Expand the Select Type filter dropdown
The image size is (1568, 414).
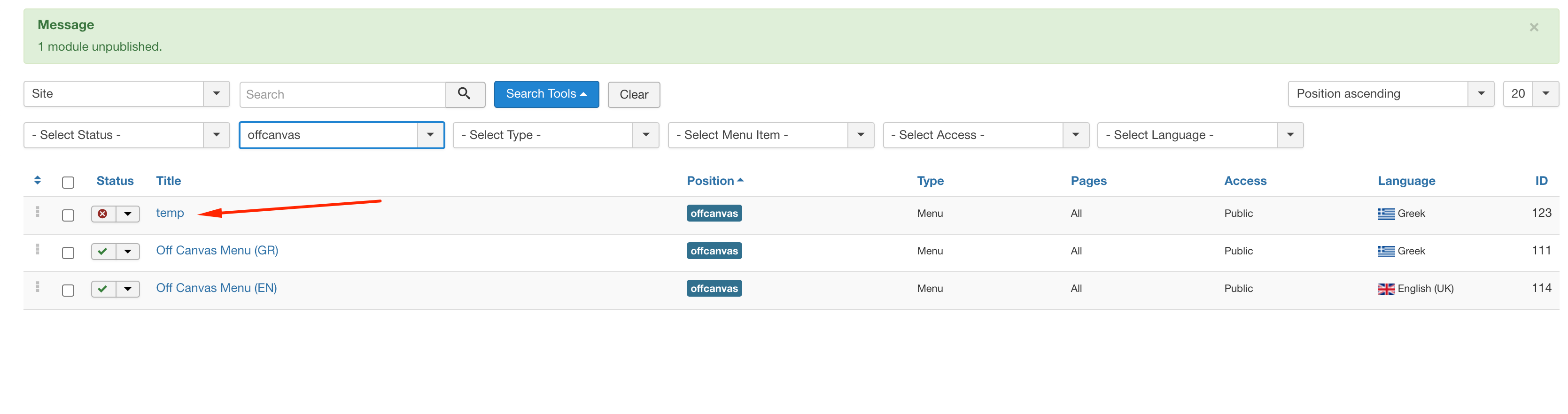555,135
